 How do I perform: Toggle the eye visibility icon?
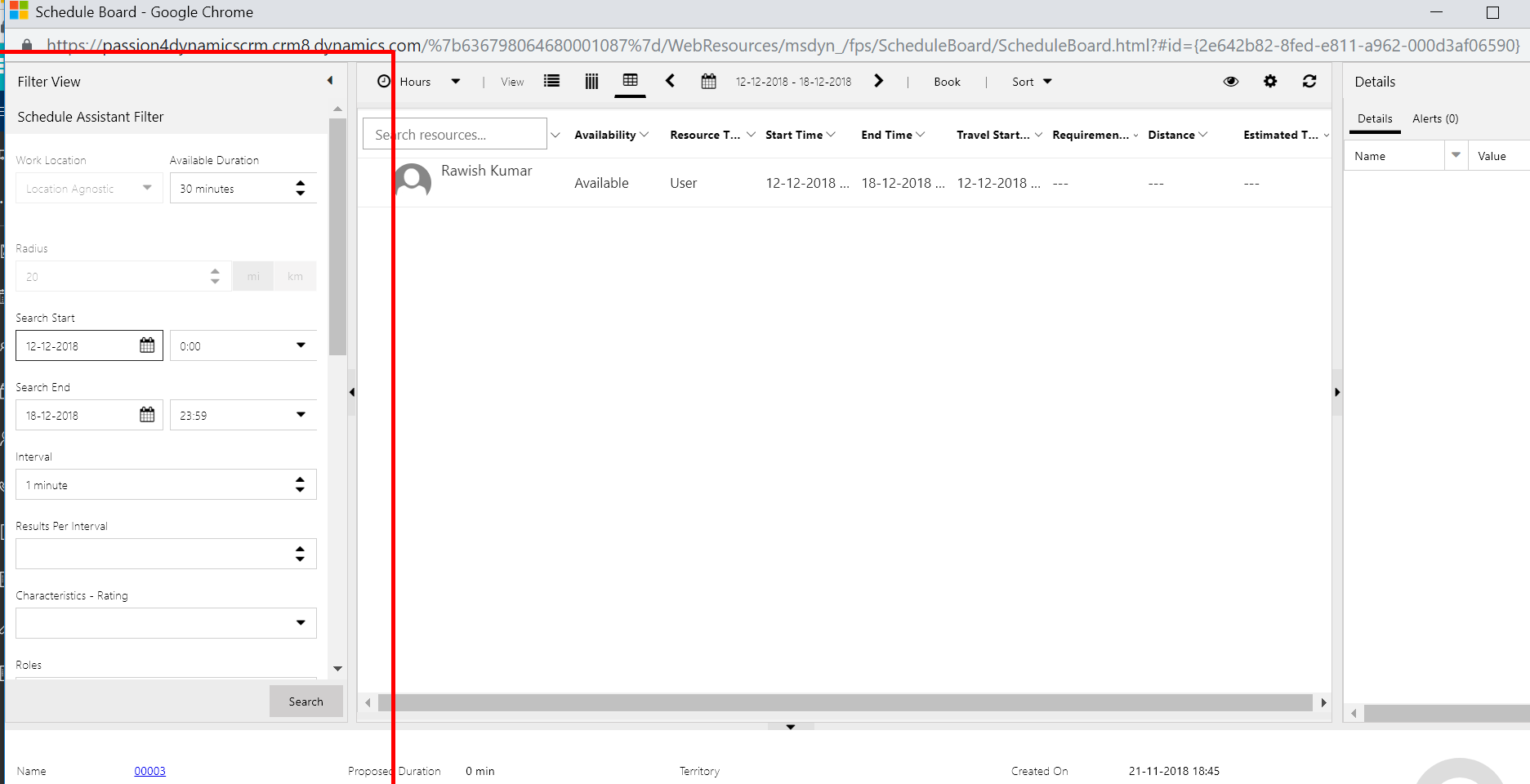pyautogui.click(x=1230, y=81)
